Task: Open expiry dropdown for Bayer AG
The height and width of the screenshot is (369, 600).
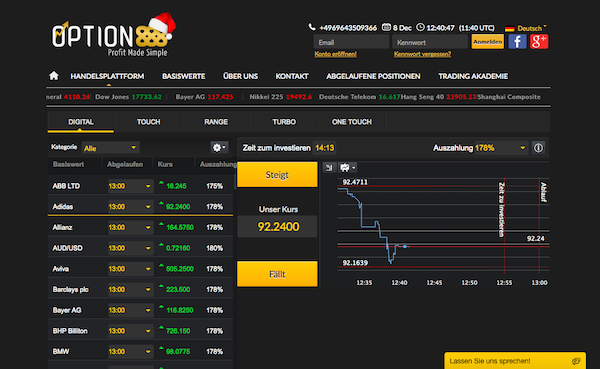Action: pyautogui.click(x=130, y=310)
